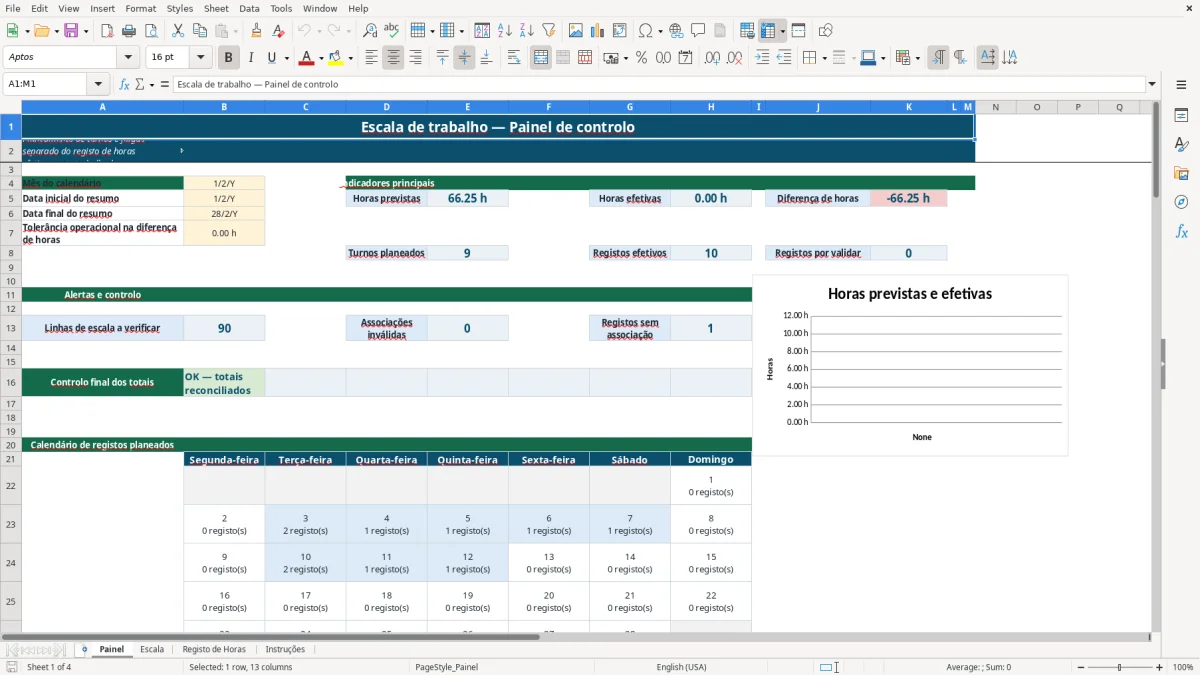The width and height of the screenshot is (1200, 675).
Task: Open background color dropdown arrow
Action: pos(349,58)
